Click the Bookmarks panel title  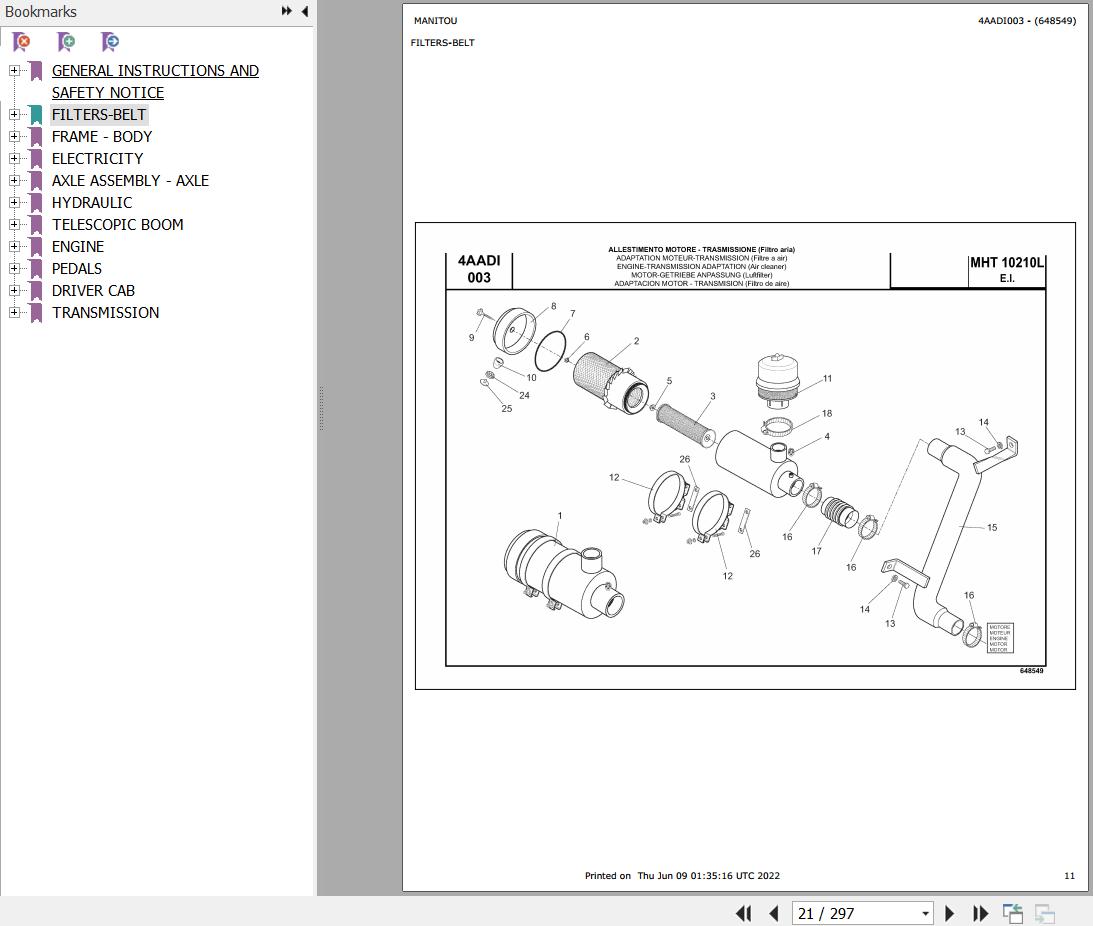40,12
